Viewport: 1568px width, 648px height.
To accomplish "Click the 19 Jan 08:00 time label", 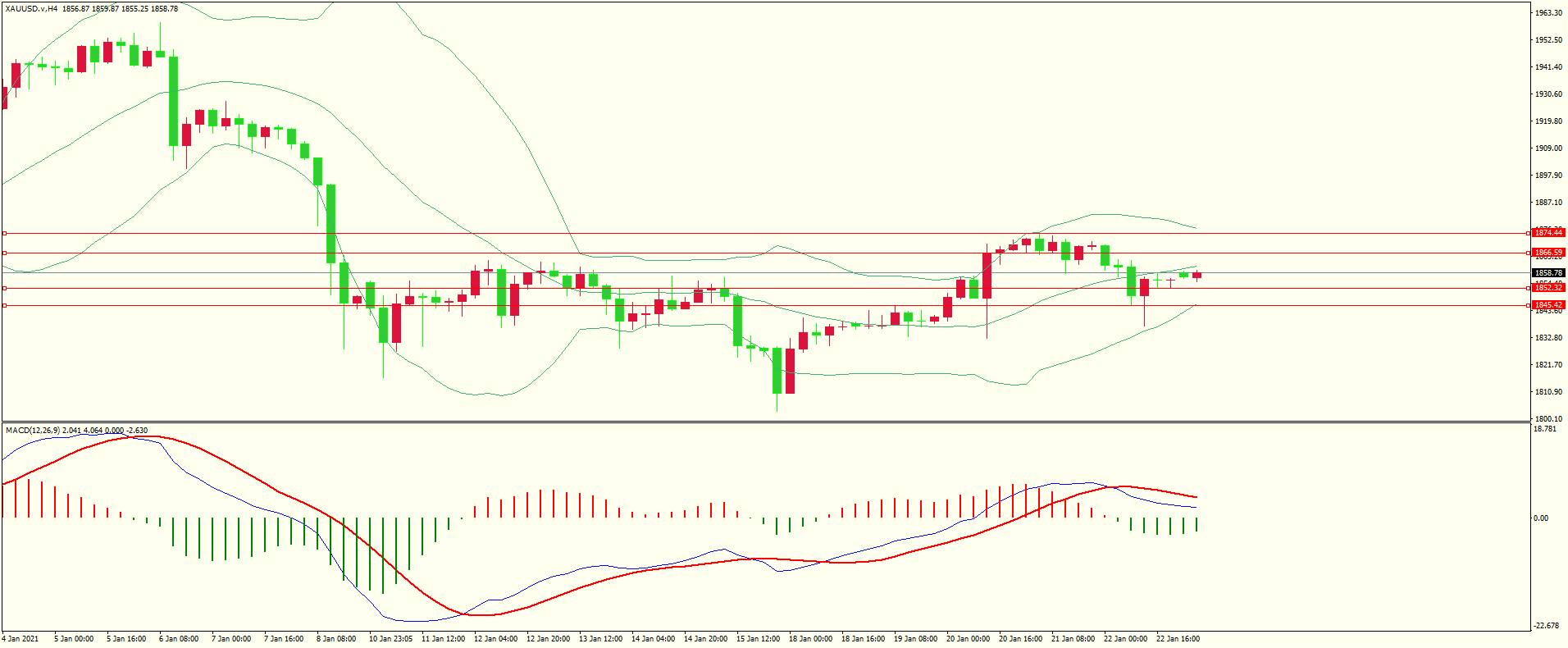I will (x=915, y=639).
